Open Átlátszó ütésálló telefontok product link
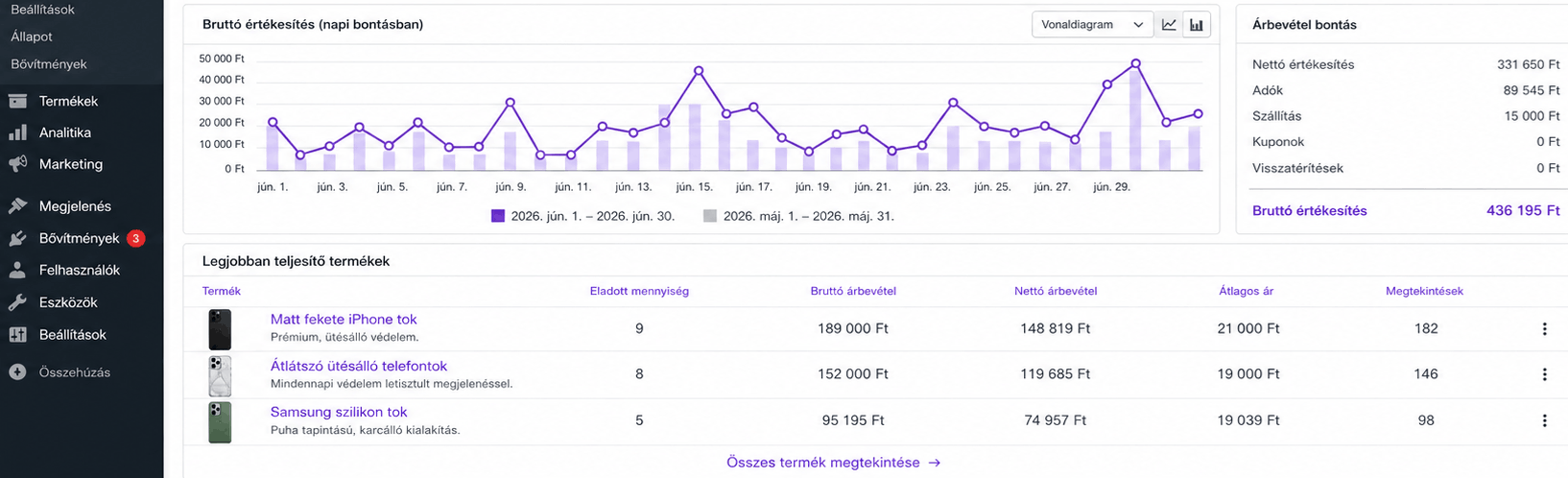 pyautogui.click(x=359, y=366)
